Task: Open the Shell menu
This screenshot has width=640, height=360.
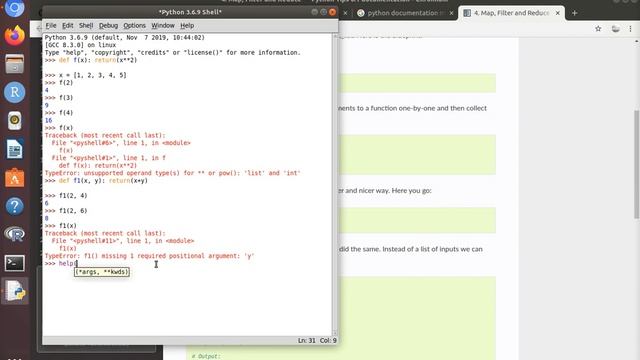Action: coord(86,25)
